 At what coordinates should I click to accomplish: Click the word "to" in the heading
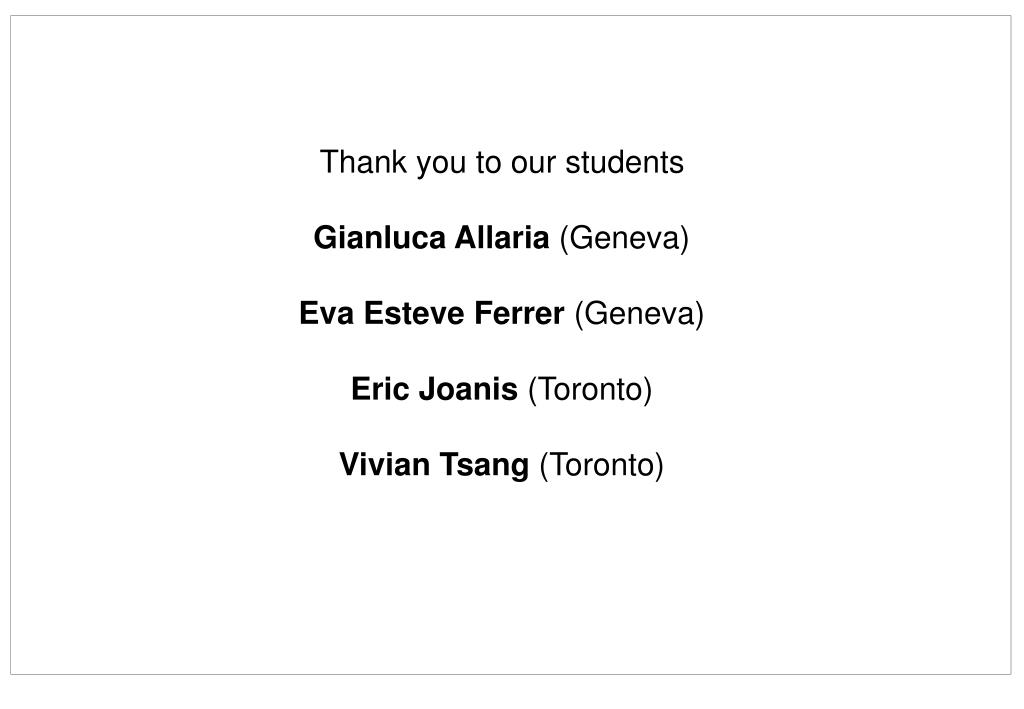488,163
